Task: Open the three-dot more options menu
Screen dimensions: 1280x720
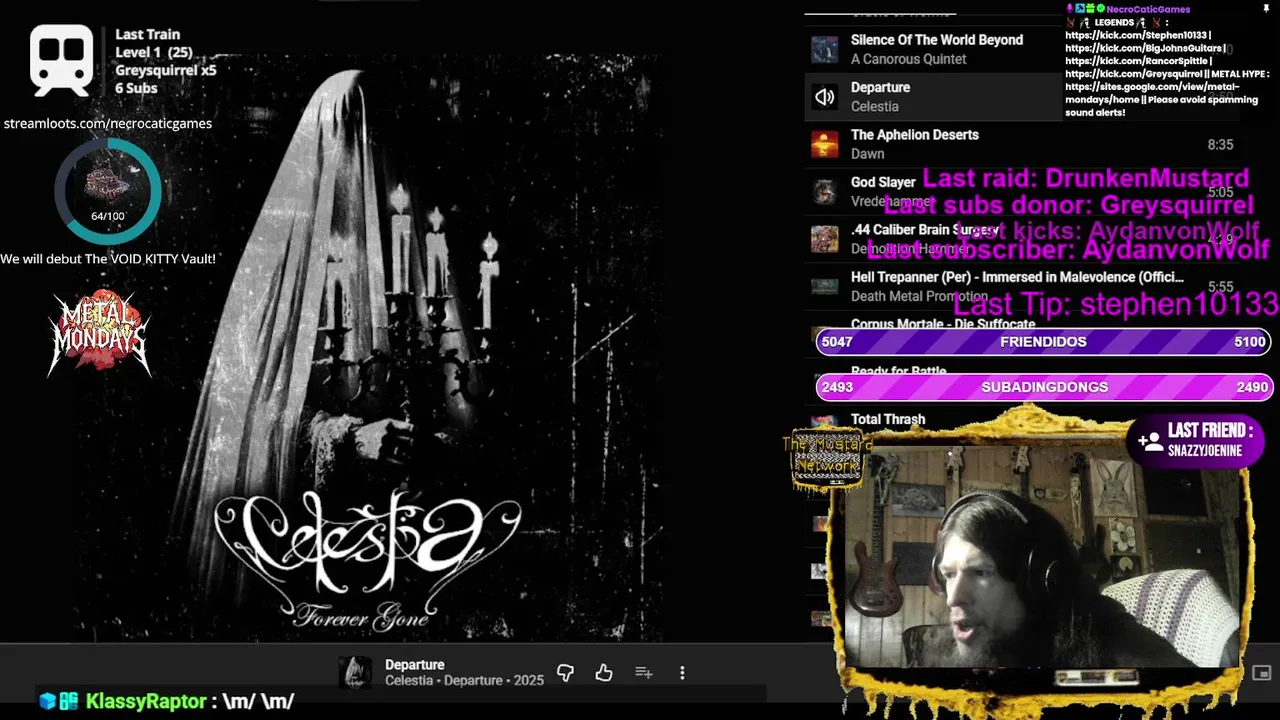Action: coord(682,673)
